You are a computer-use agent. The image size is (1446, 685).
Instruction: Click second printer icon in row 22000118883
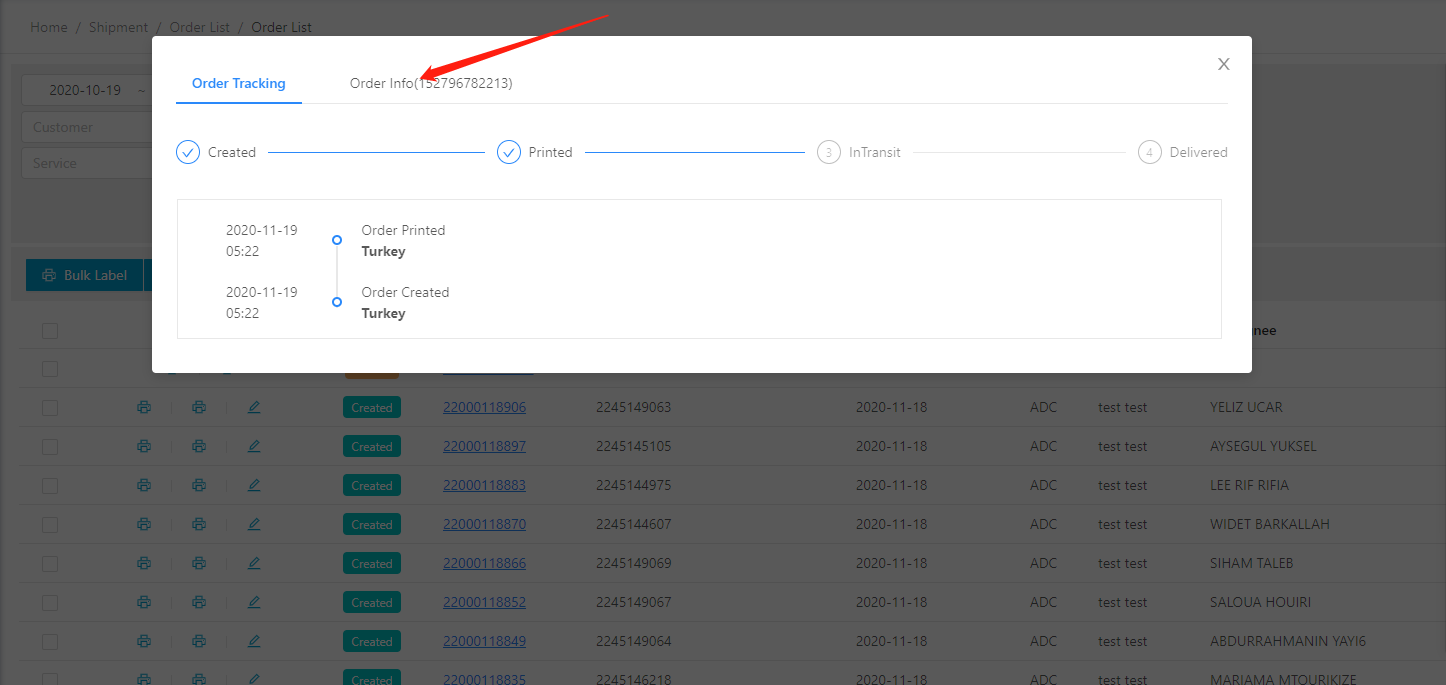coord(199,485)
